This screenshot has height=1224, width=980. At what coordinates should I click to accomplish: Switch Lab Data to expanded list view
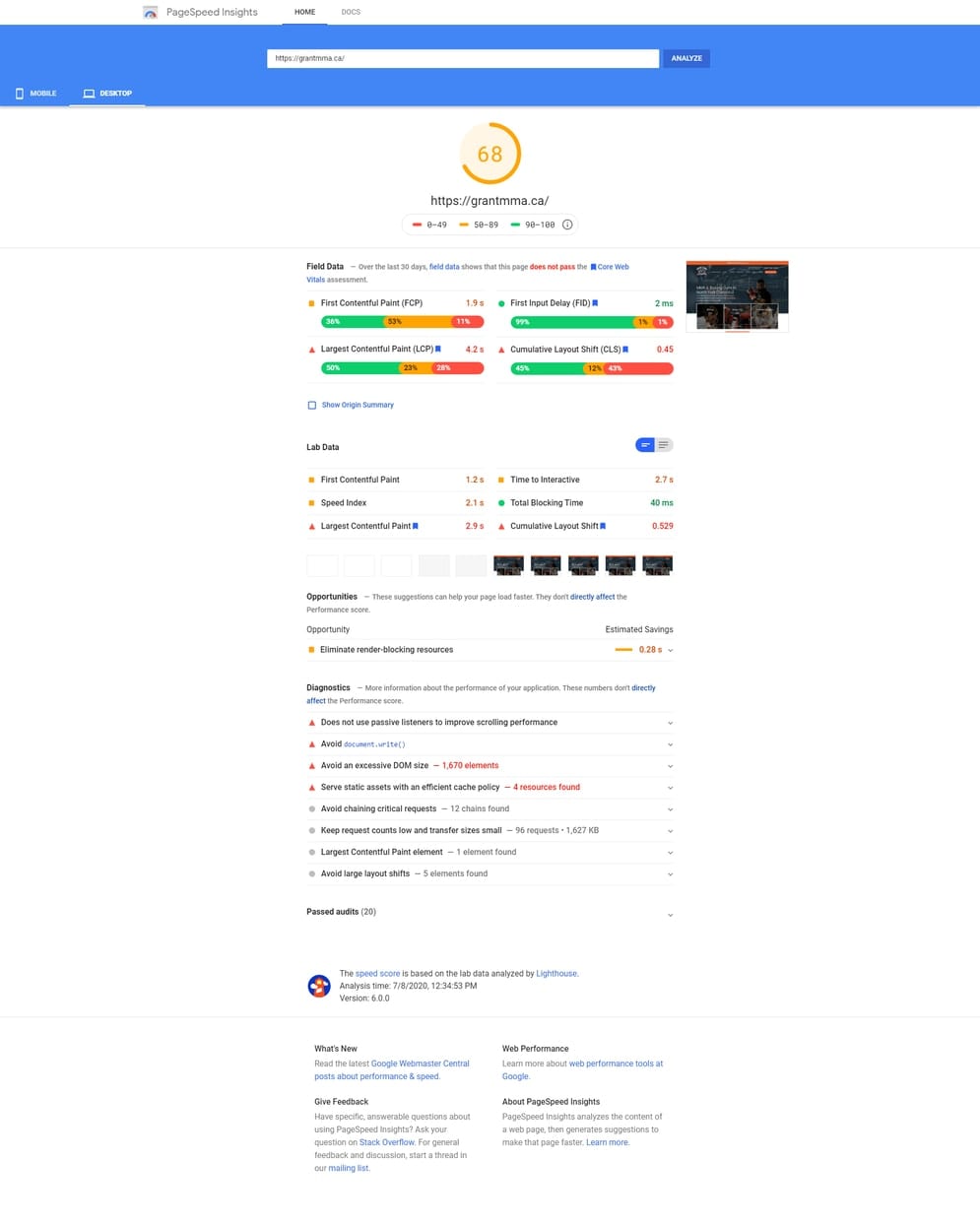point(664,445)
